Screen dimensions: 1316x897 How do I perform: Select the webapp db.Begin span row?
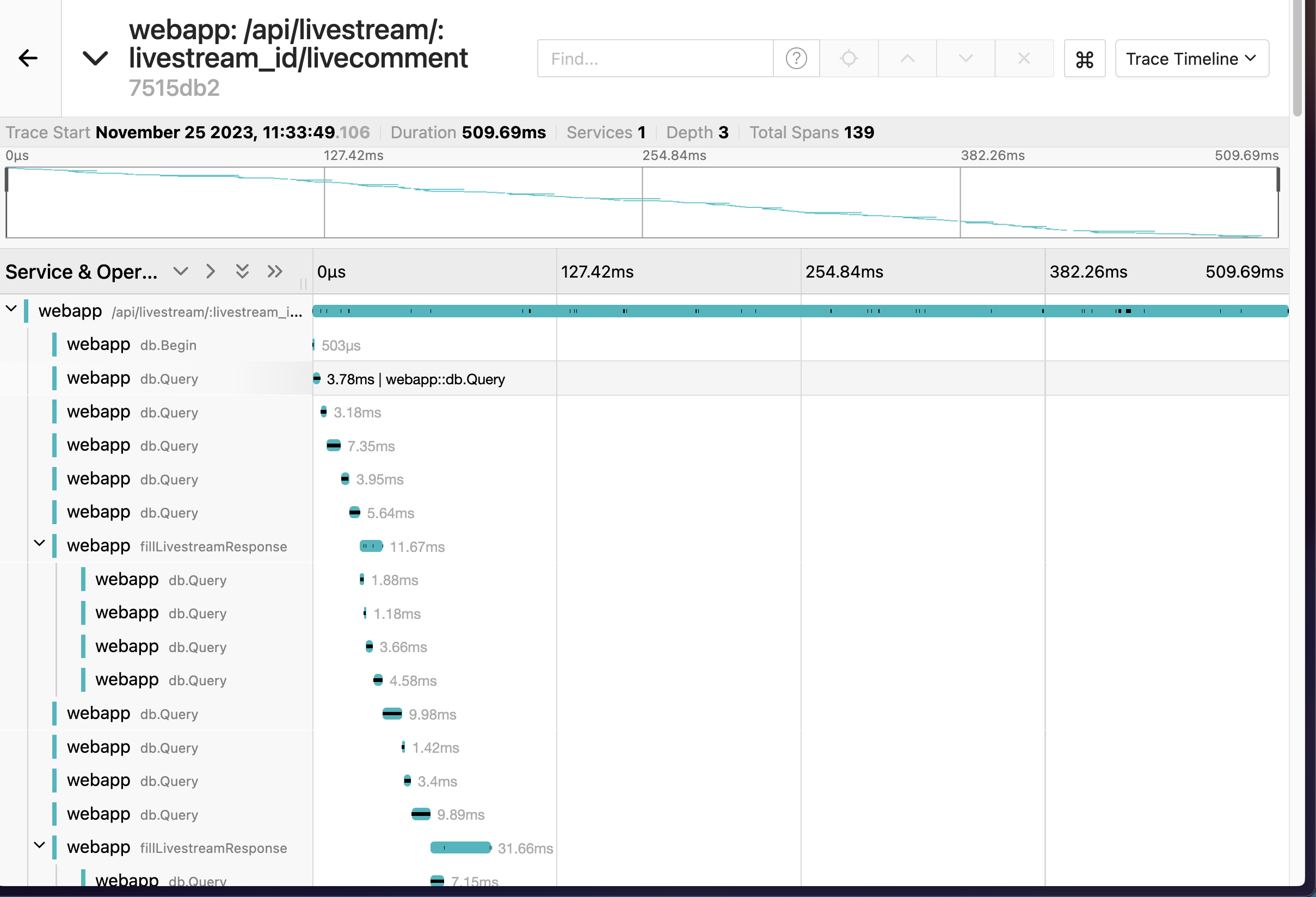(131, 345)
